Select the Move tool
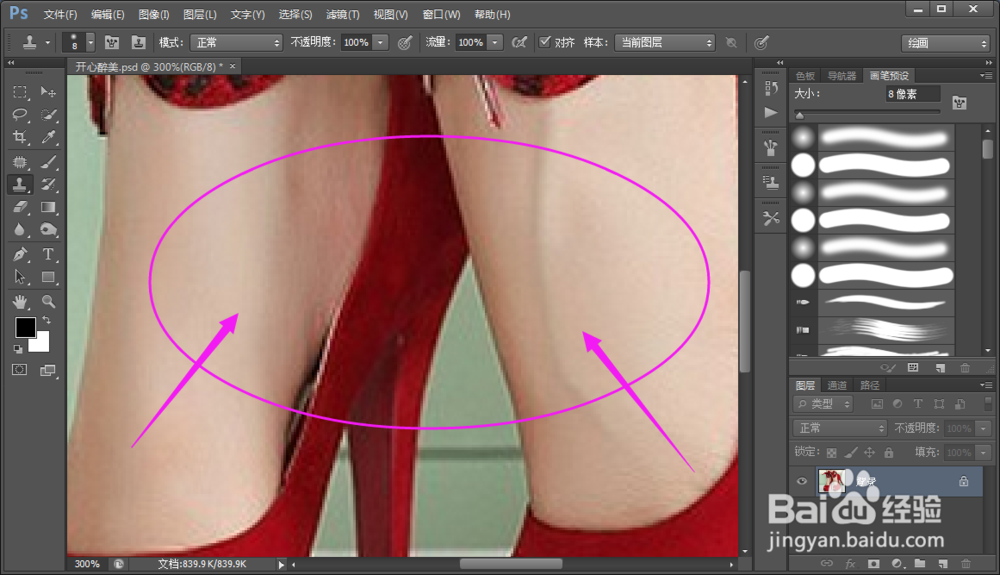Viewport: 1000px width, 575px height. point(48,92)
